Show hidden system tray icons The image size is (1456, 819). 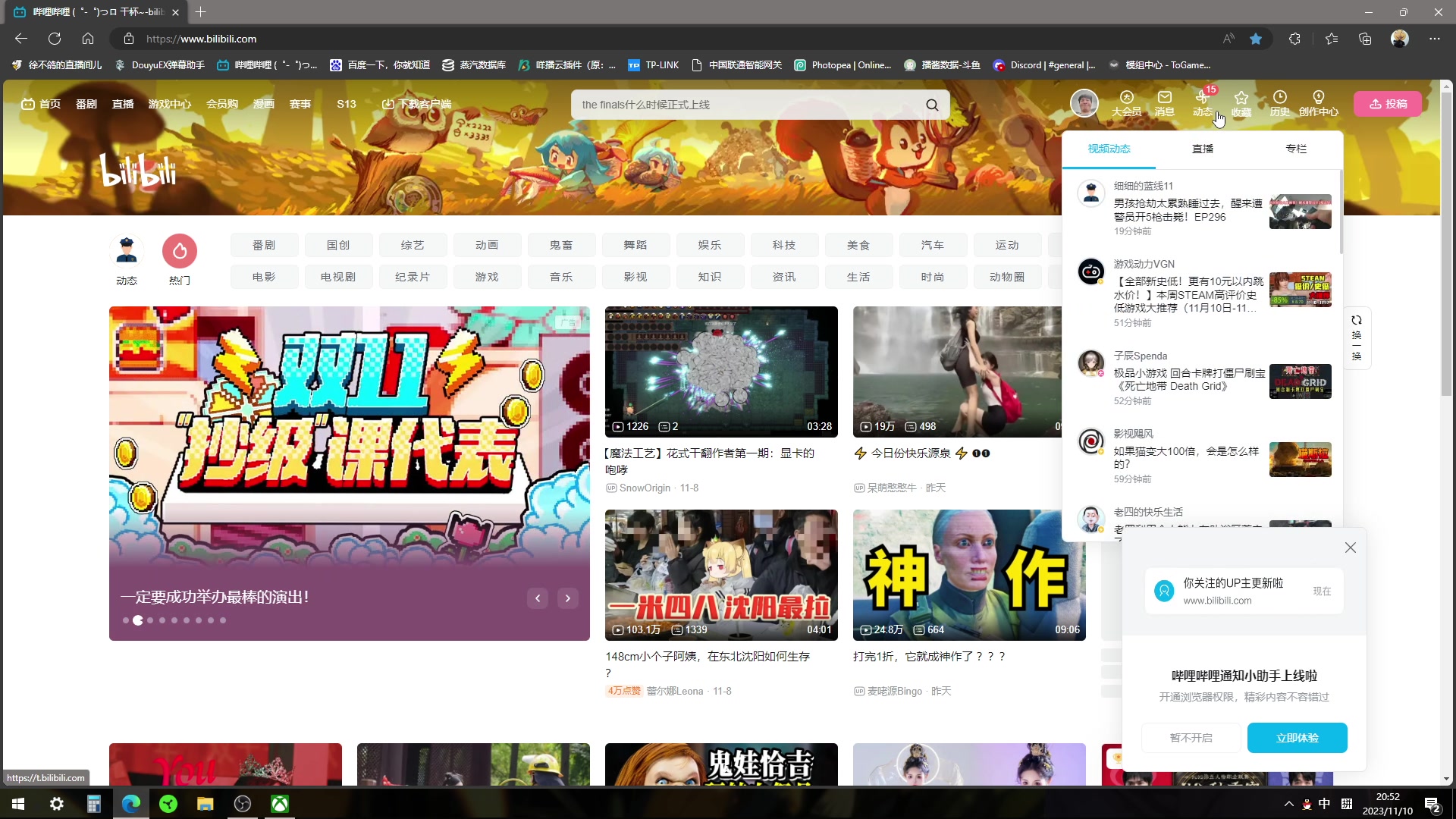pyautogui.click(x=1288, y=804)
